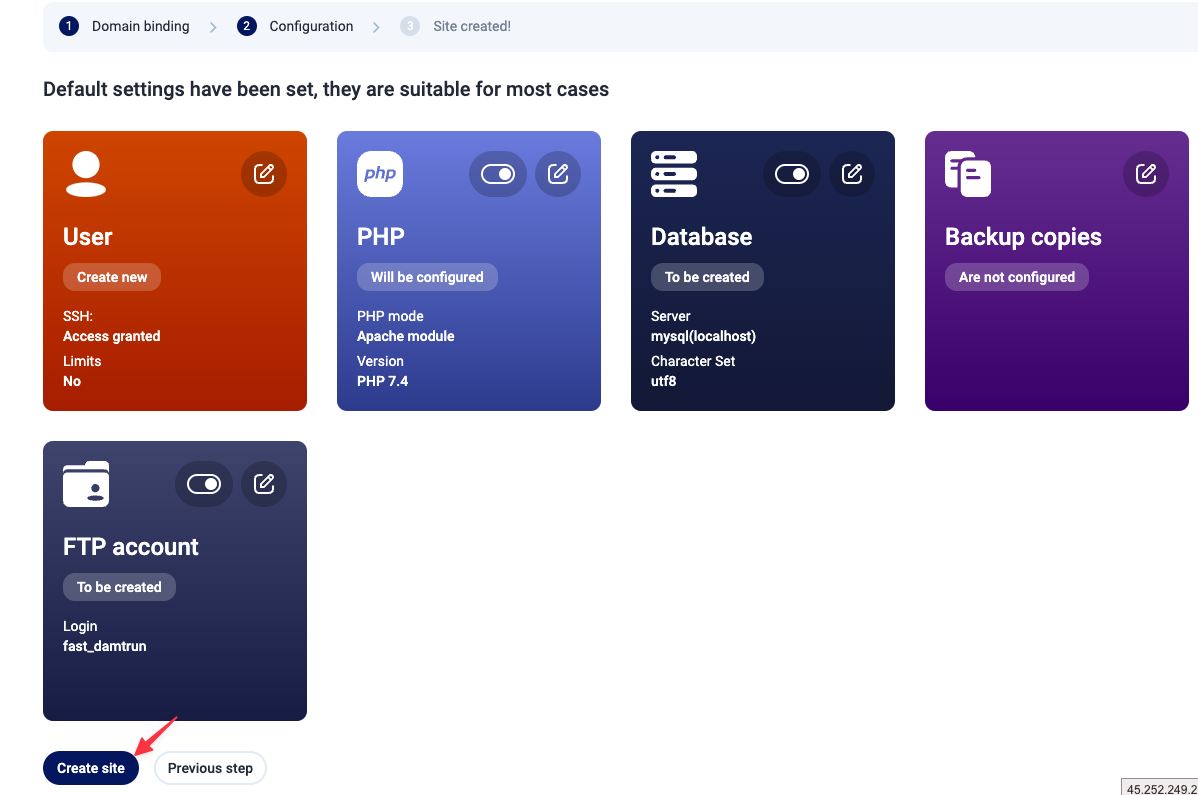Screen dimensions: 1198x795
Task: Edit the Database card settings
Action: (x=852, y=174)
